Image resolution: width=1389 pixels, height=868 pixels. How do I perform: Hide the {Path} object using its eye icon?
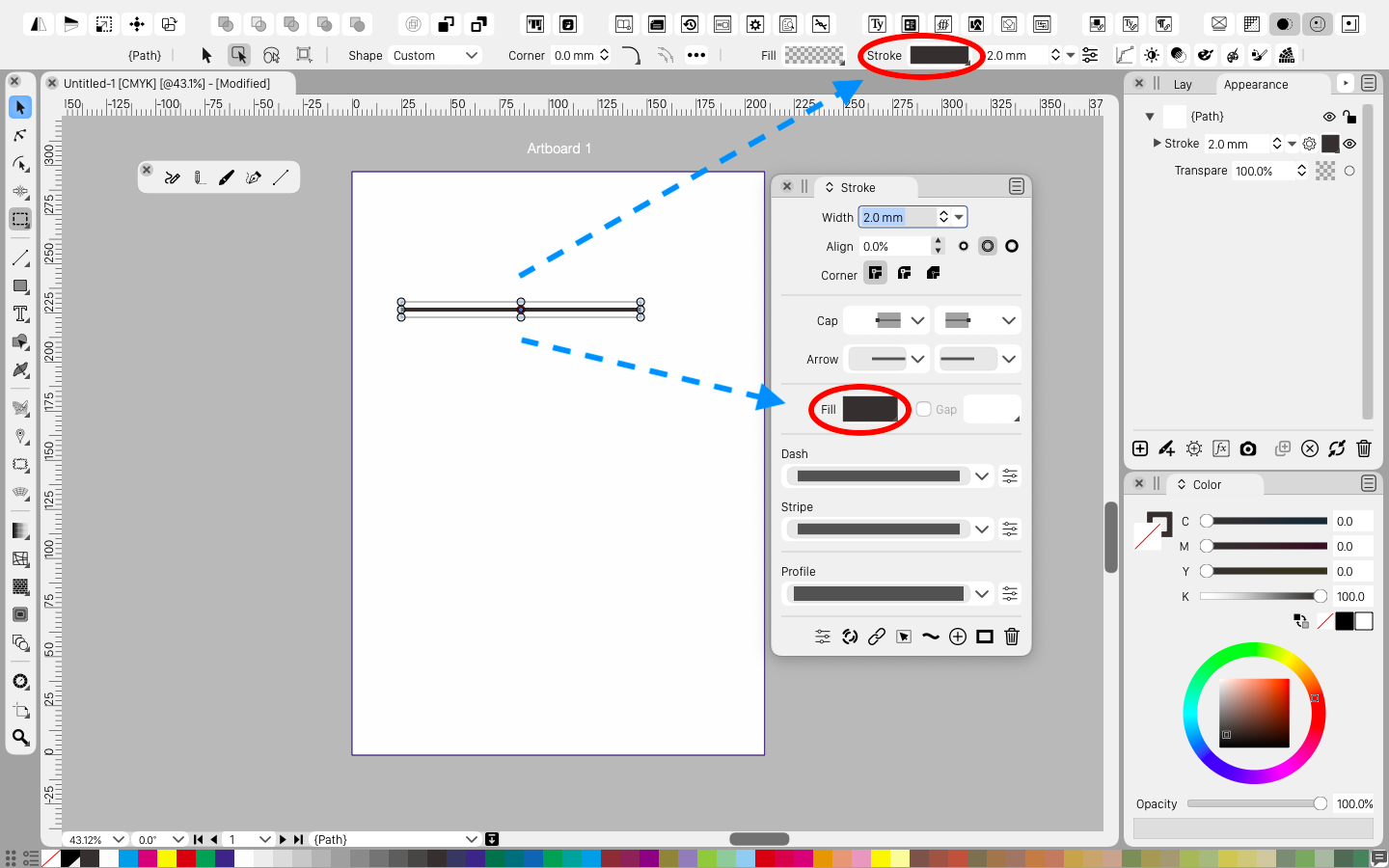click(x=1329, y=117)
